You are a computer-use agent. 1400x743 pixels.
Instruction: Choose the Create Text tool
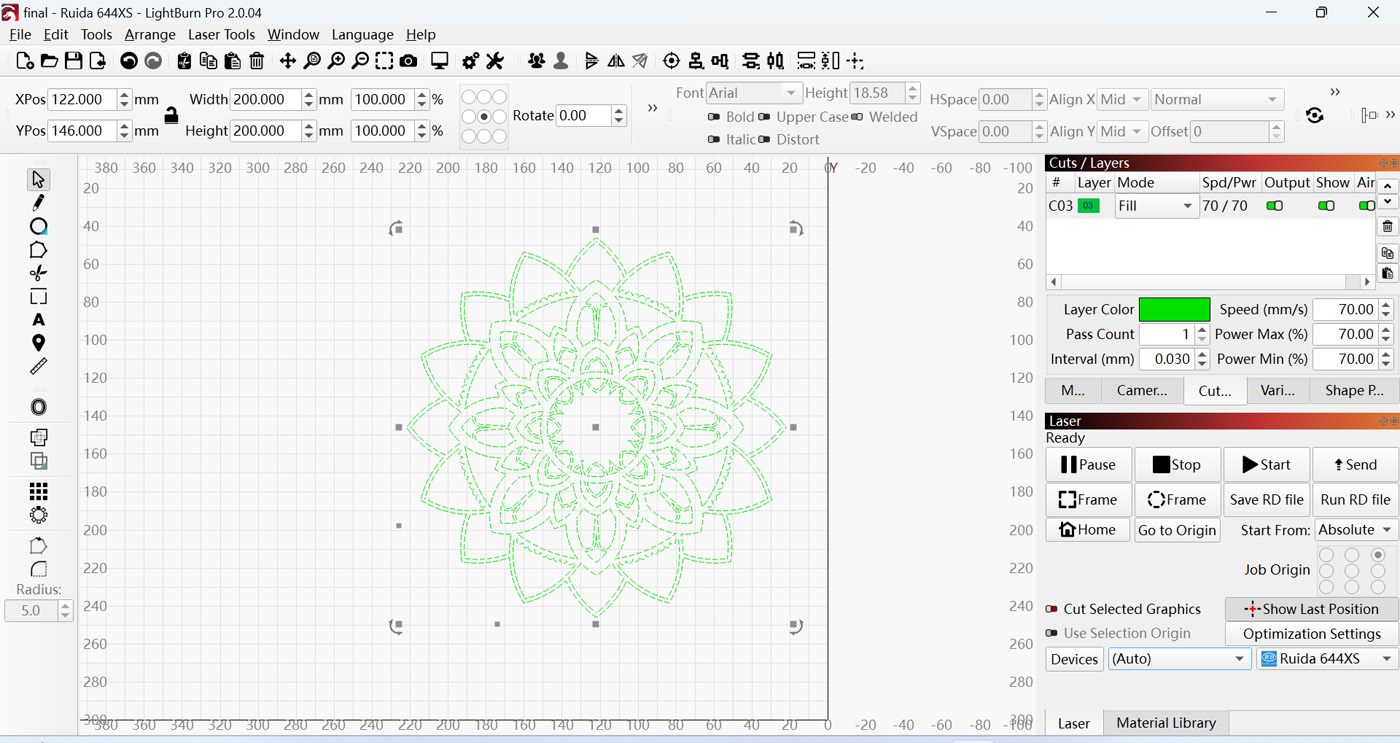tap(38, 320)
